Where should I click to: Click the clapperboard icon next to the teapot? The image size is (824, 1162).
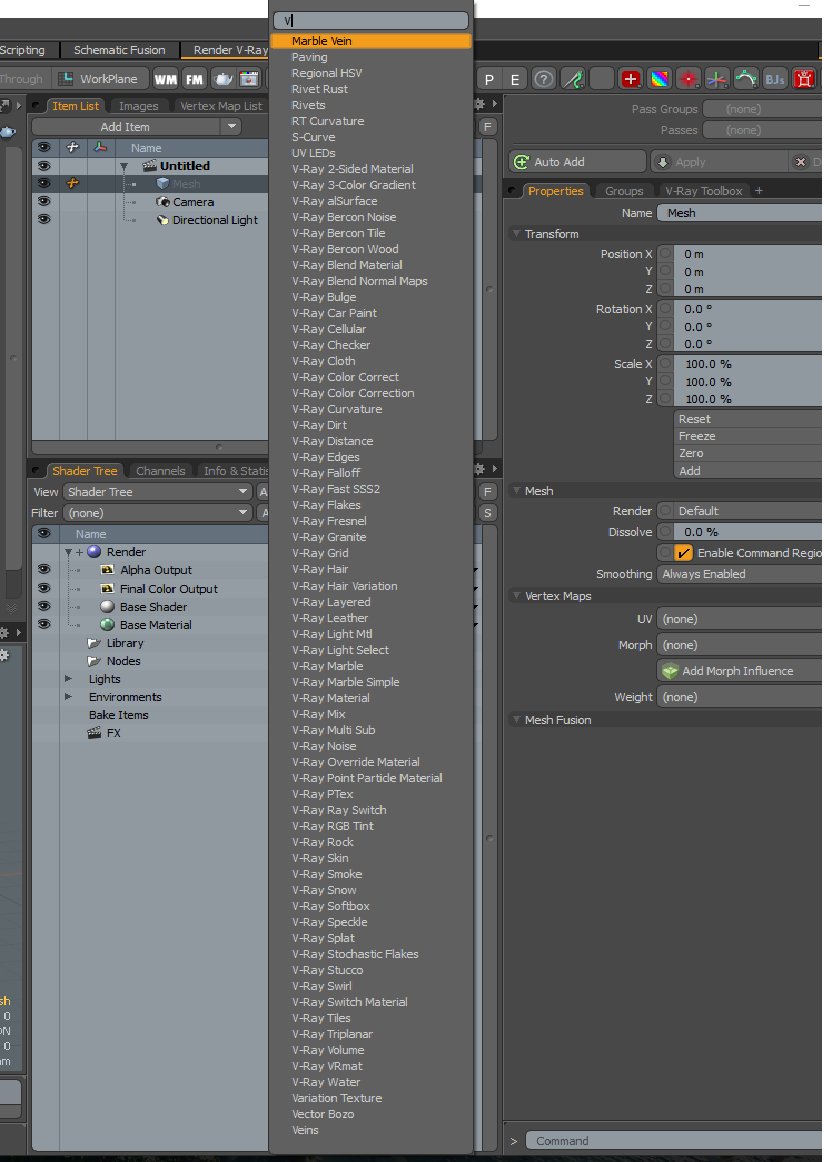(x=250, y=79)
